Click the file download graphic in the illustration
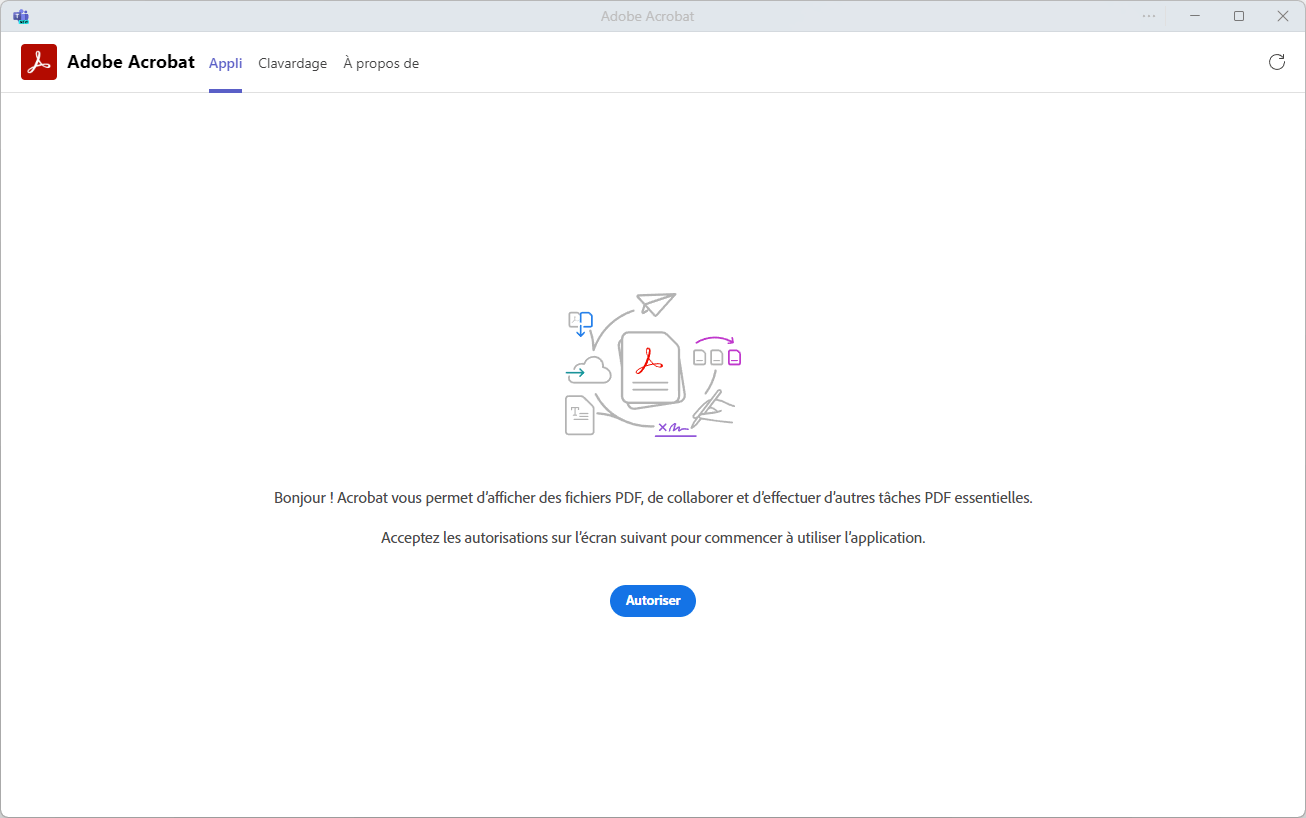 [x=581, y=322]
